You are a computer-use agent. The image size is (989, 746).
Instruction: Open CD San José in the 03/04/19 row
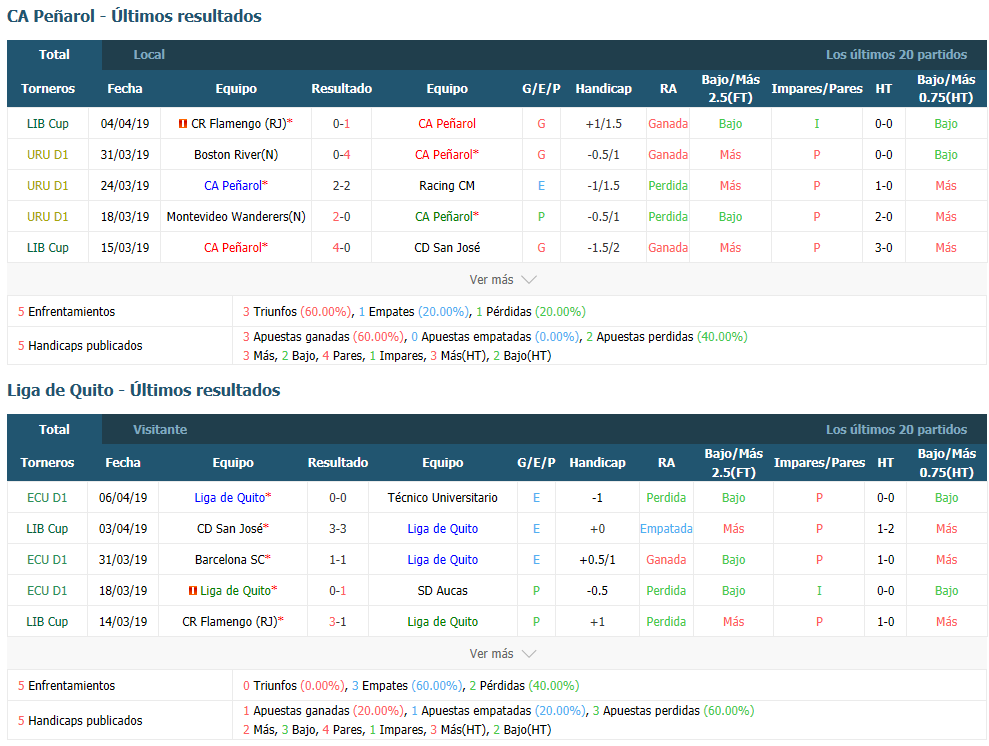tap(230, 528)
